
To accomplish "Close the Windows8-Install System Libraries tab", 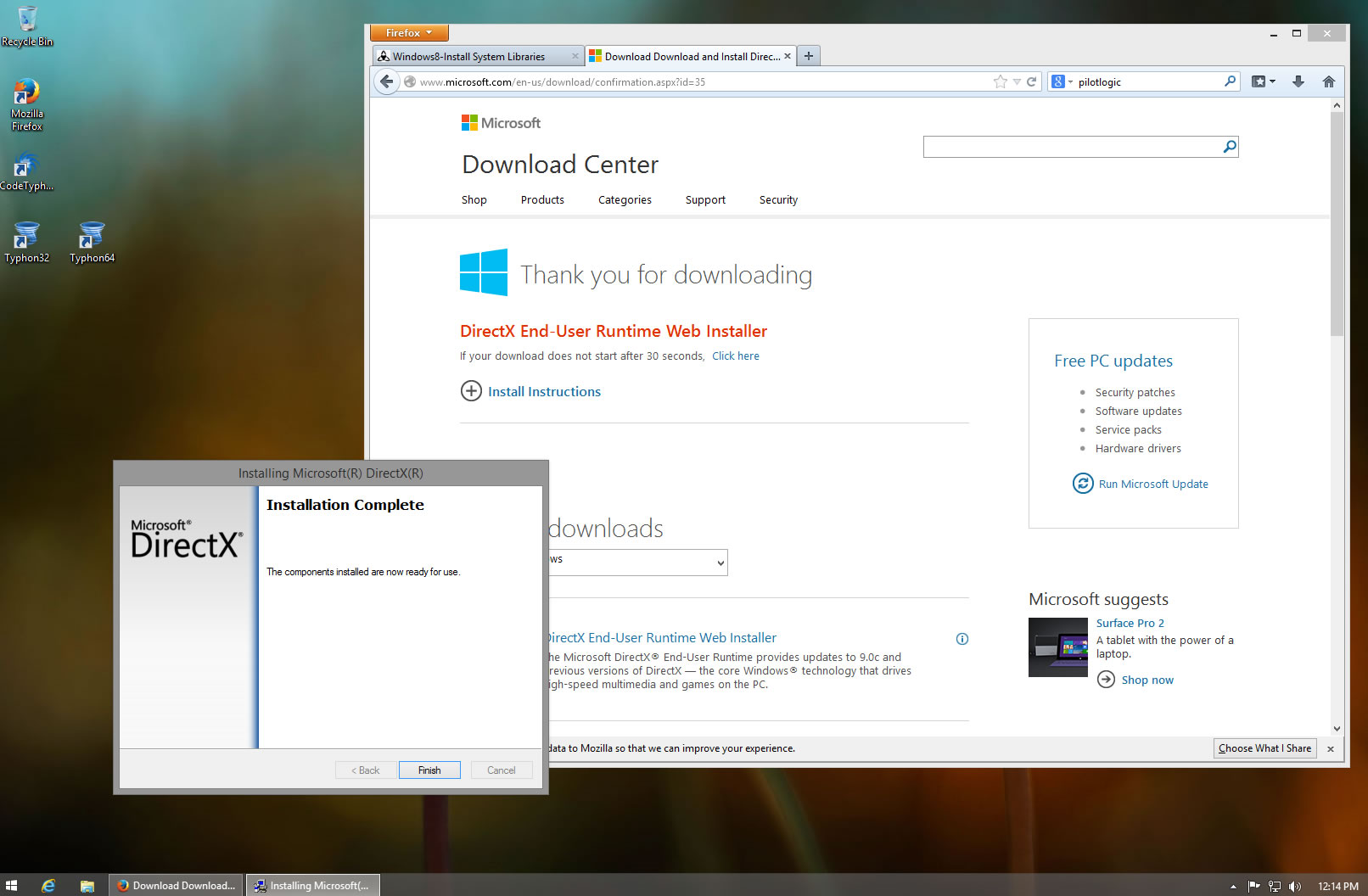I will 575,57.
